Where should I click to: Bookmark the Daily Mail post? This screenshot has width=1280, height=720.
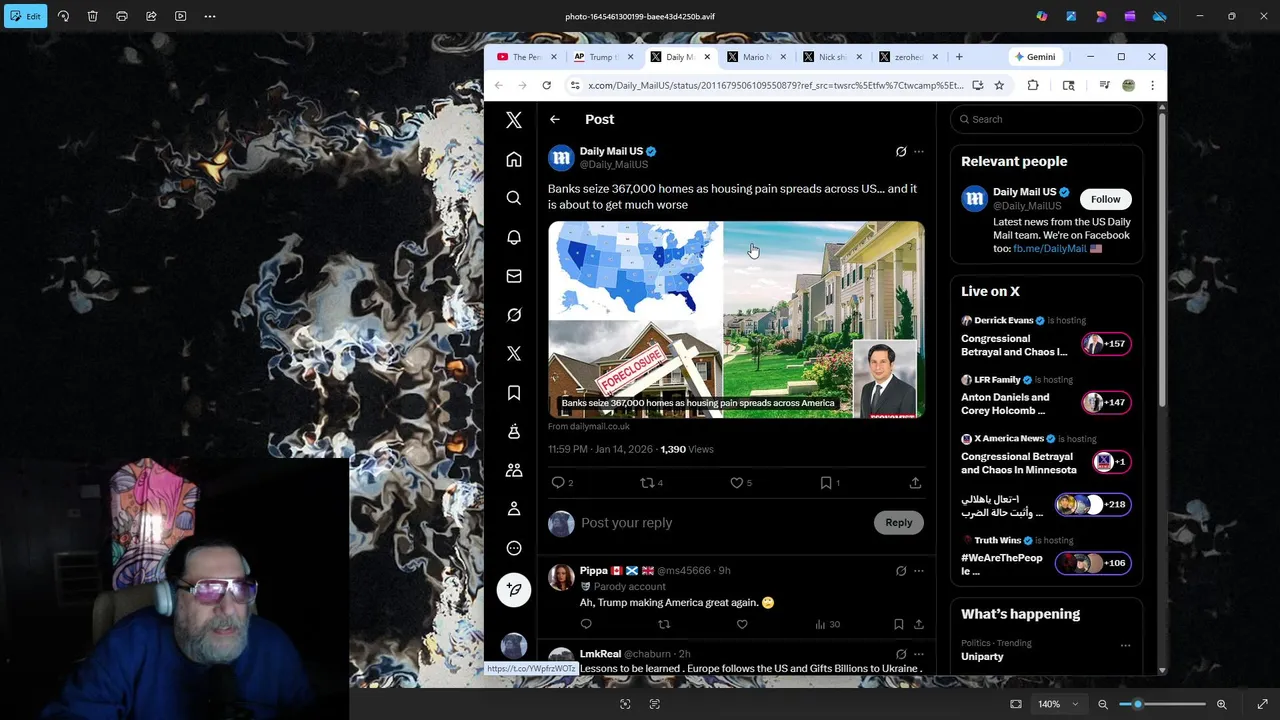(827, 483)
